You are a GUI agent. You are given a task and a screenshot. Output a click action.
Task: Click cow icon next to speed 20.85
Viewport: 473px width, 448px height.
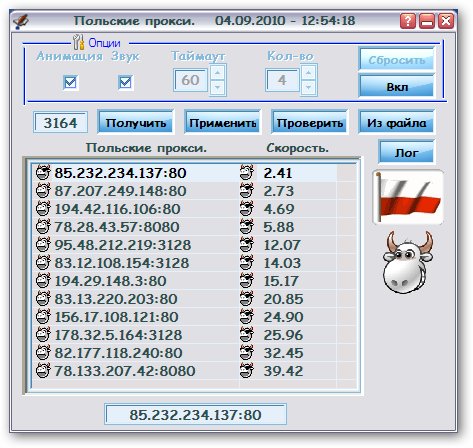(x=247, y=299)
